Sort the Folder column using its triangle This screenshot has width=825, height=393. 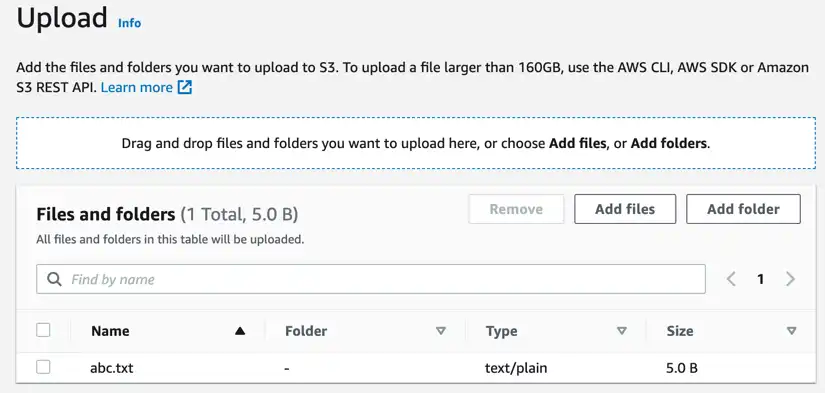(x=441, y=331)
